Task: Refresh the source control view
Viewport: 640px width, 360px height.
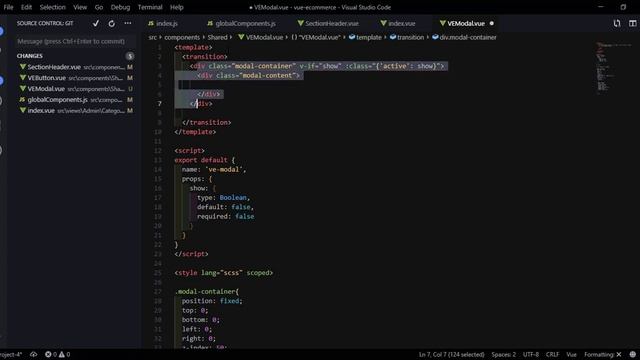Action: (111, 24)
